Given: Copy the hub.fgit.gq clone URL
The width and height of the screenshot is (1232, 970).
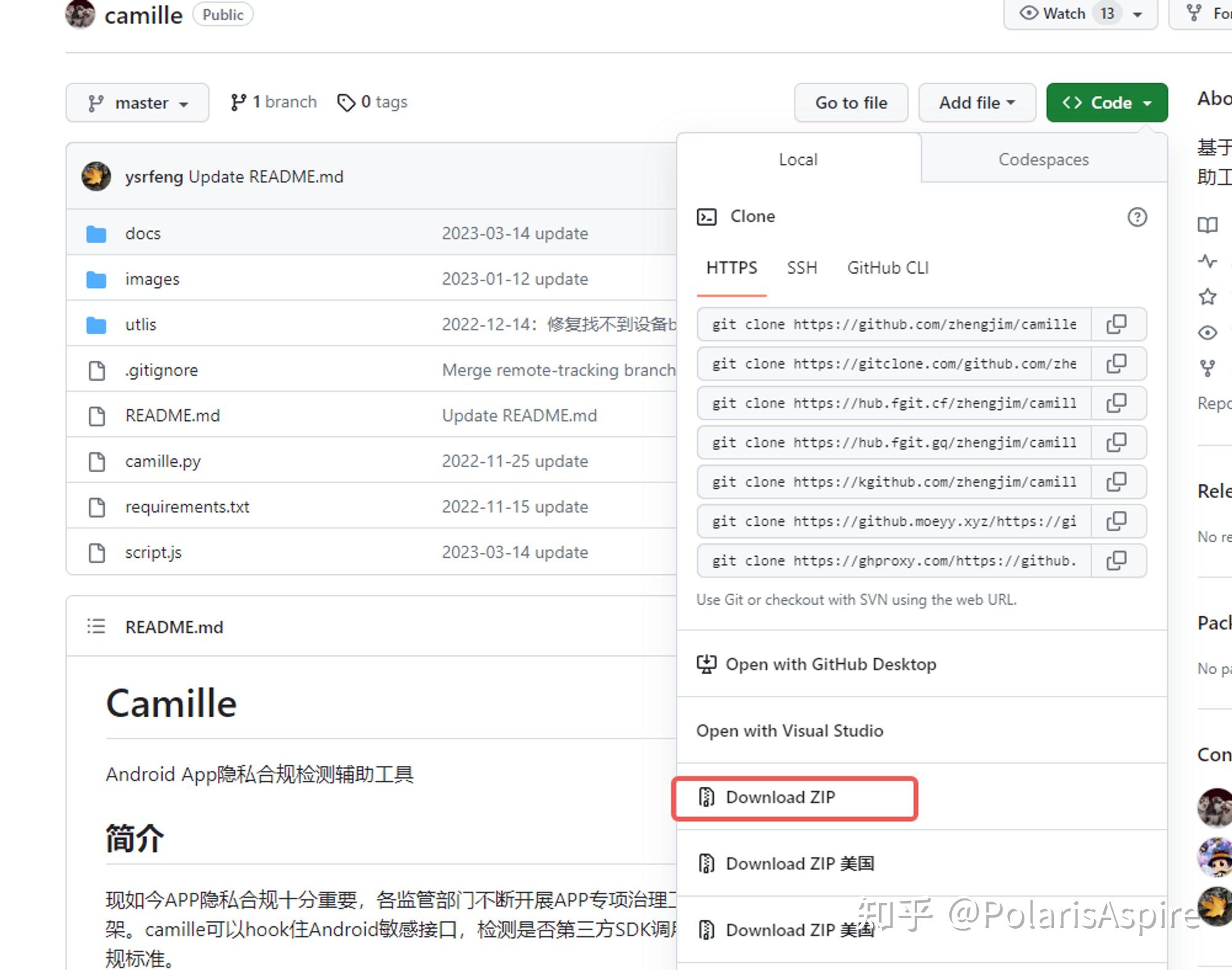Looking at the screenshot, I should (1117, 442).
